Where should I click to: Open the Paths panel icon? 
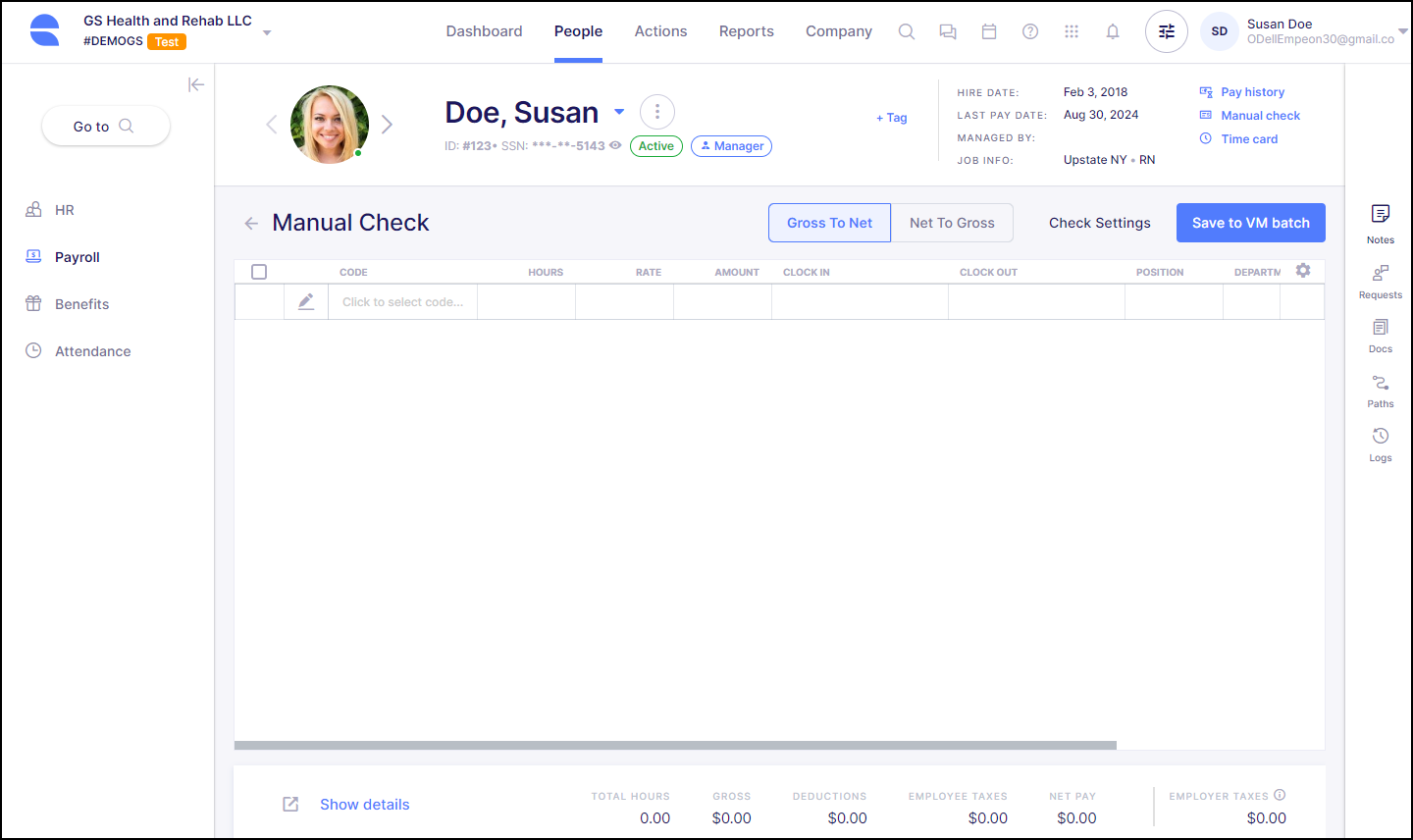coord(1380,383)
